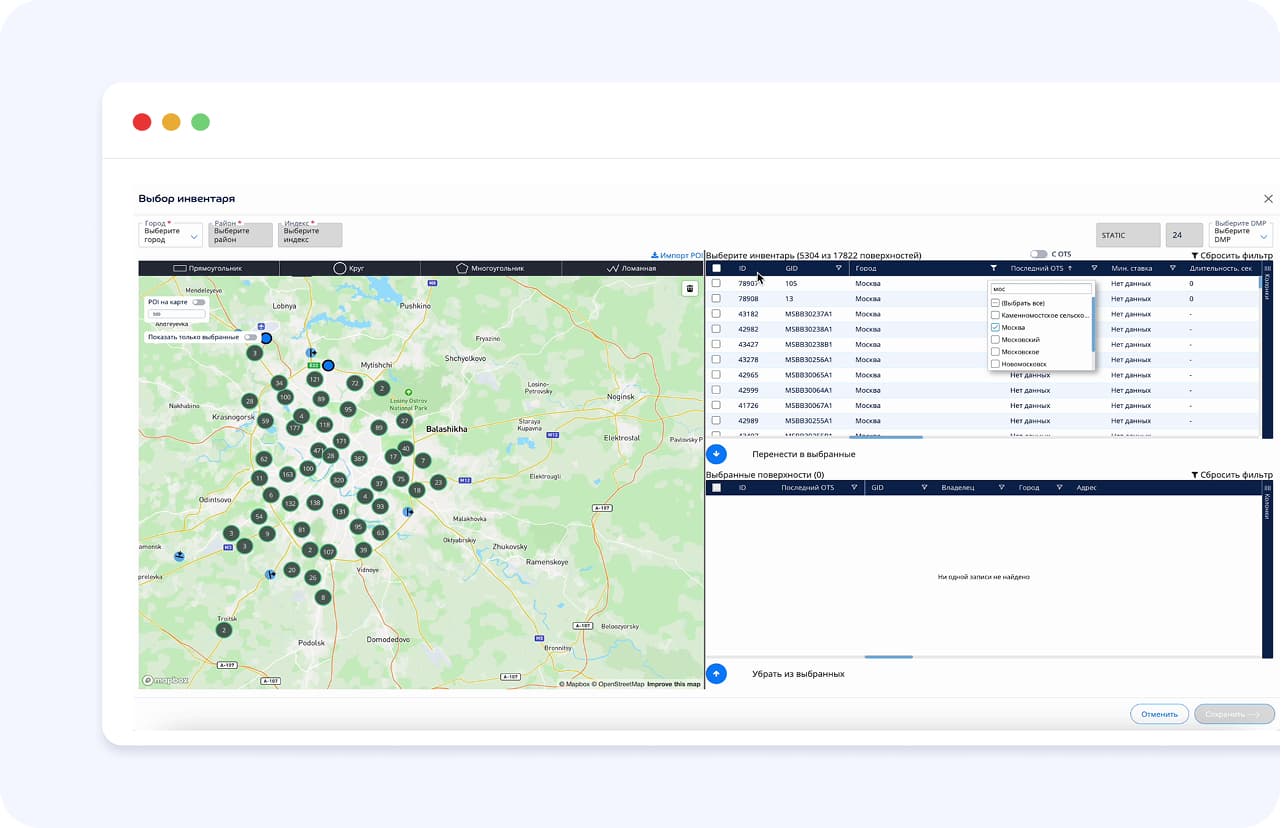Open the Владелец column filter menu
This screenshot has width=1281, height=828.
[x=1000, y=488]
